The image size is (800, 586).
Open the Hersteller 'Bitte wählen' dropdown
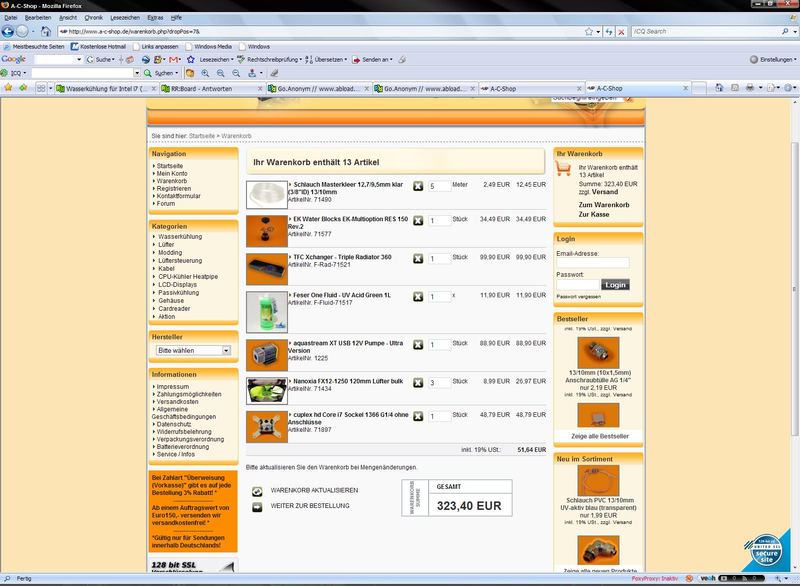click(x=193, y=350)
